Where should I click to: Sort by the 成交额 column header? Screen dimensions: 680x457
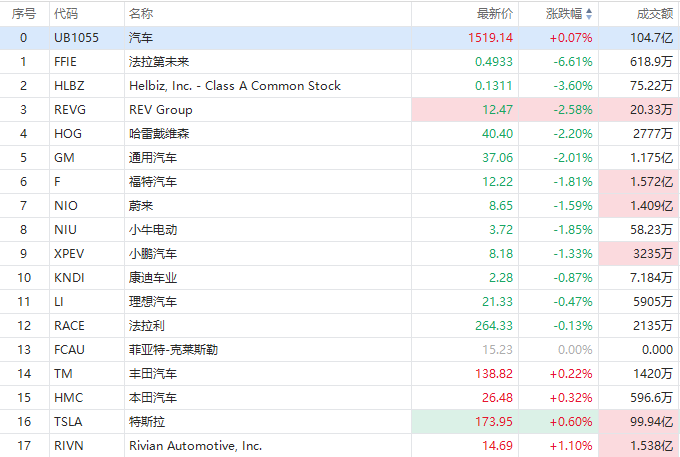click(x=654, y=14)
